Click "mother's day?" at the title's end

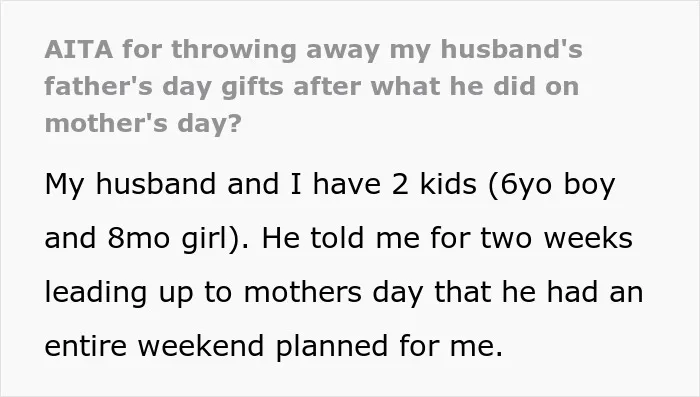143,123
